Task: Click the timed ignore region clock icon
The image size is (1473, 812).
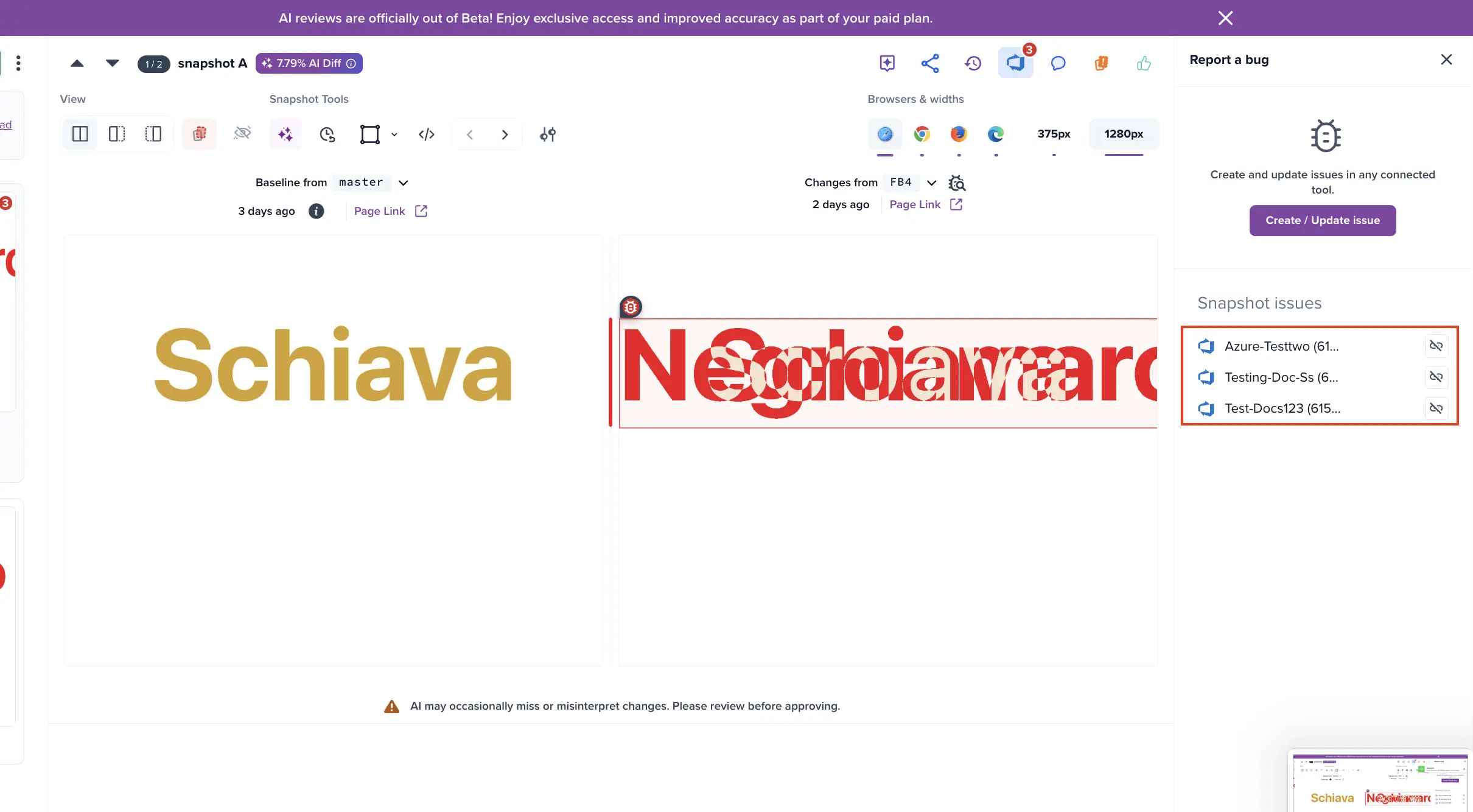Action: 327,134
